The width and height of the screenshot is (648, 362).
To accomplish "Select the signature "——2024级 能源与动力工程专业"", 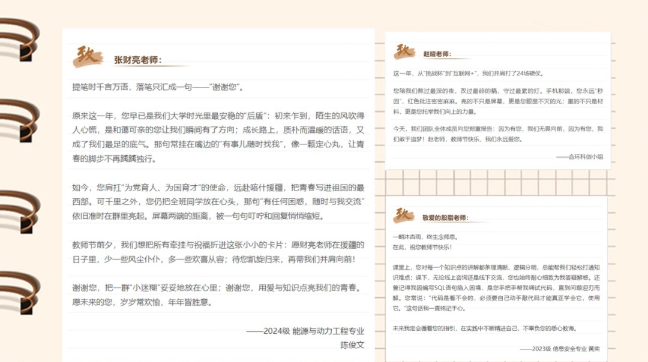I will click(305, 331).
